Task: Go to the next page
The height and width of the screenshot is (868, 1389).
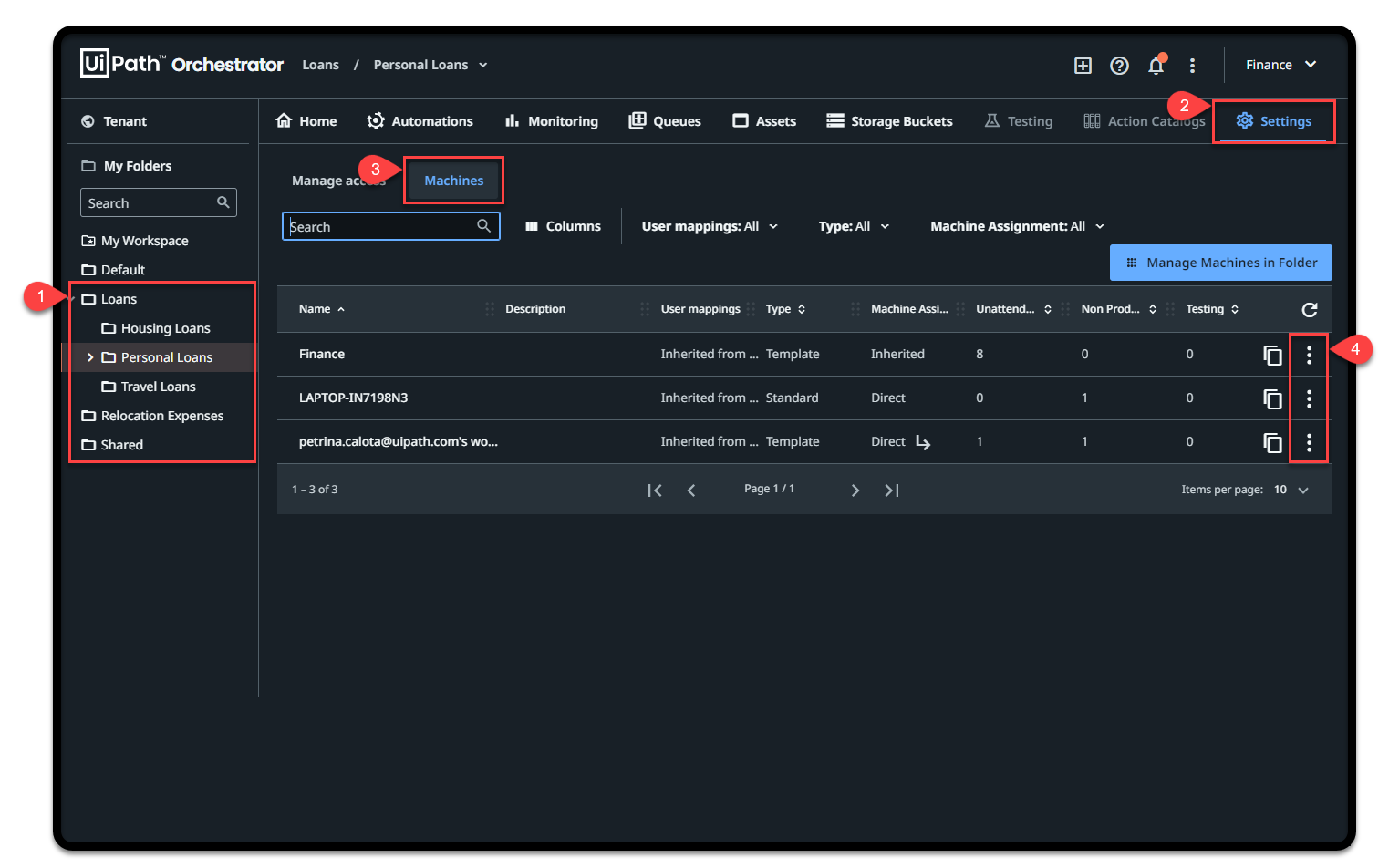Action: tap(855, 491)
